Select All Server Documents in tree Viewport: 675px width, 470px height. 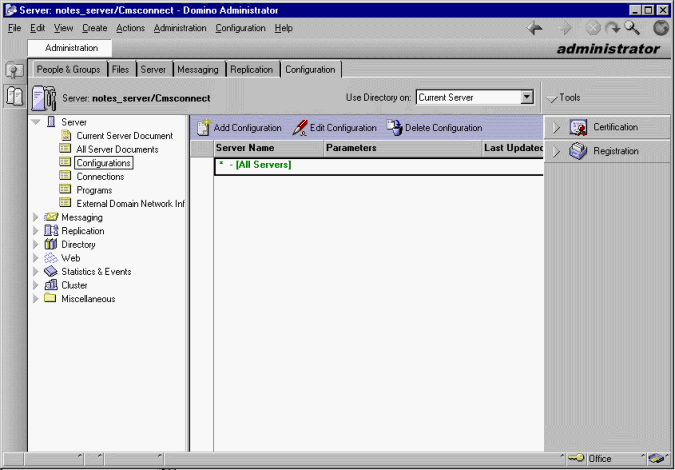(x=117, y=149)
